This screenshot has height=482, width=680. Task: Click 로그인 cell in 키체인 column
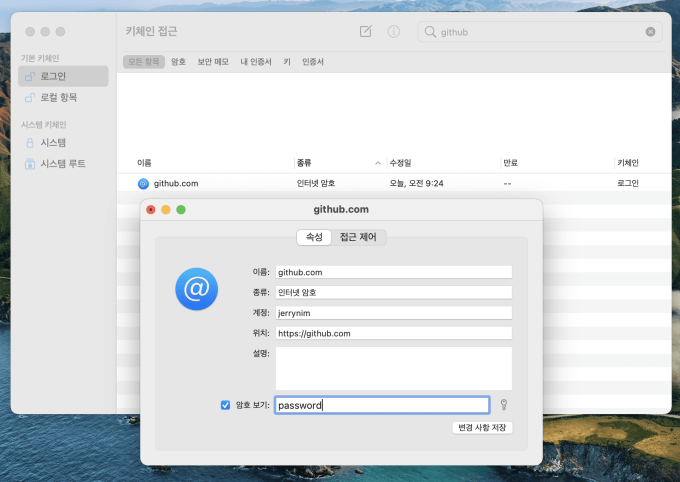(628, 183)
